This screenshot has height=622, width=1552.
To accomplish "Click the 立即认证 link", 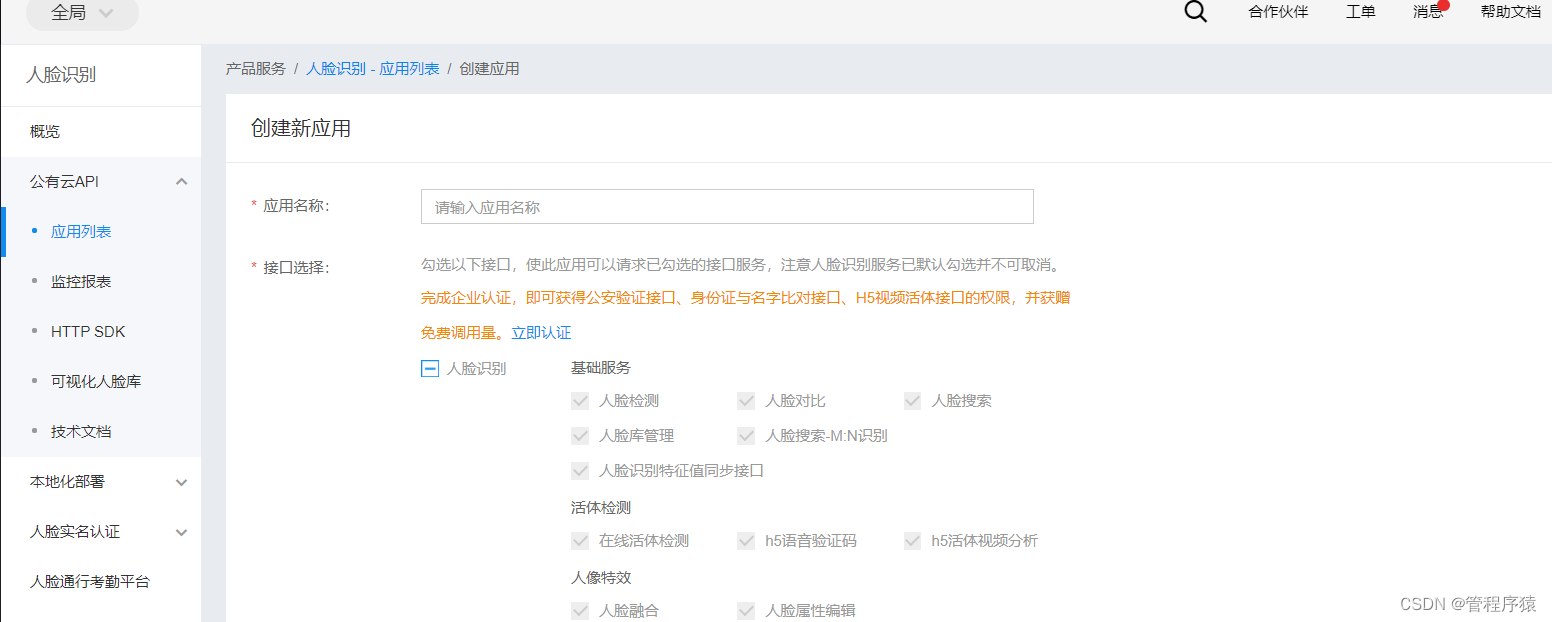I will tap(541, 333).
